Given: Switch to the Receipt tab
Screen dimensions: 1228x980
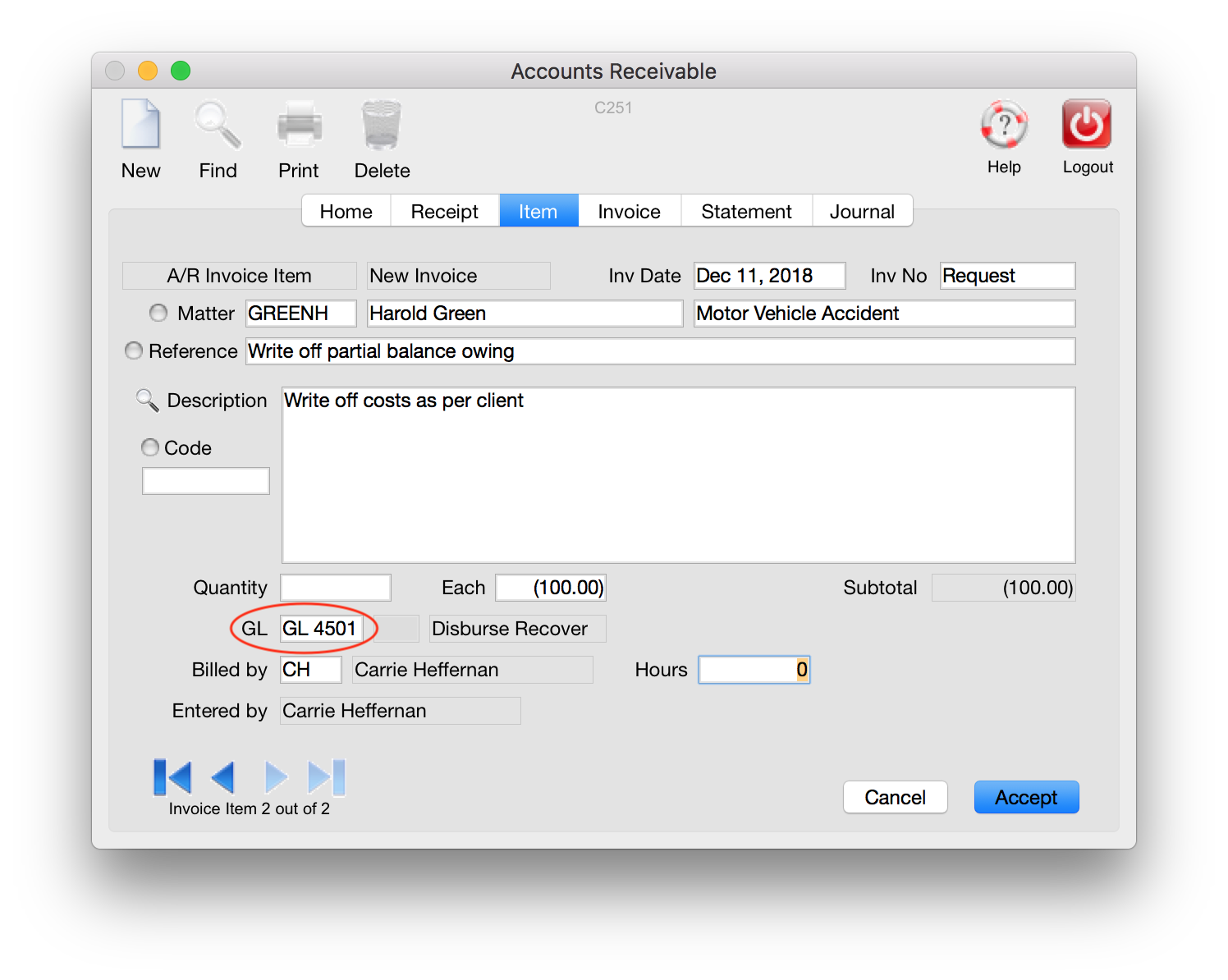Looking at the screenshot, I should pyautogui.click(x=444, y=211).
